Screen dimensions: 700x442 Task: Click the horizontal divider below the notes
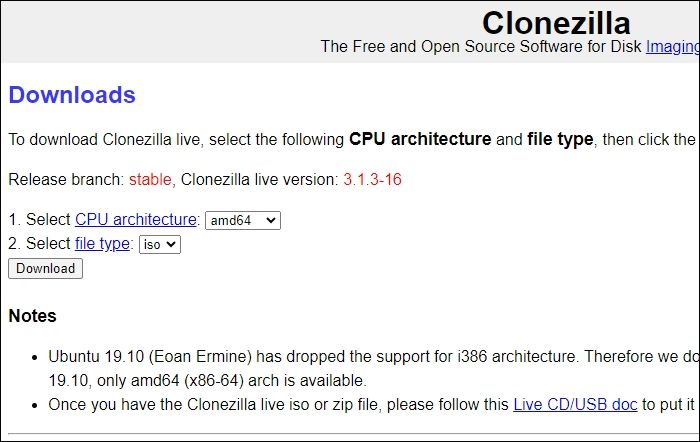[350, 434]
